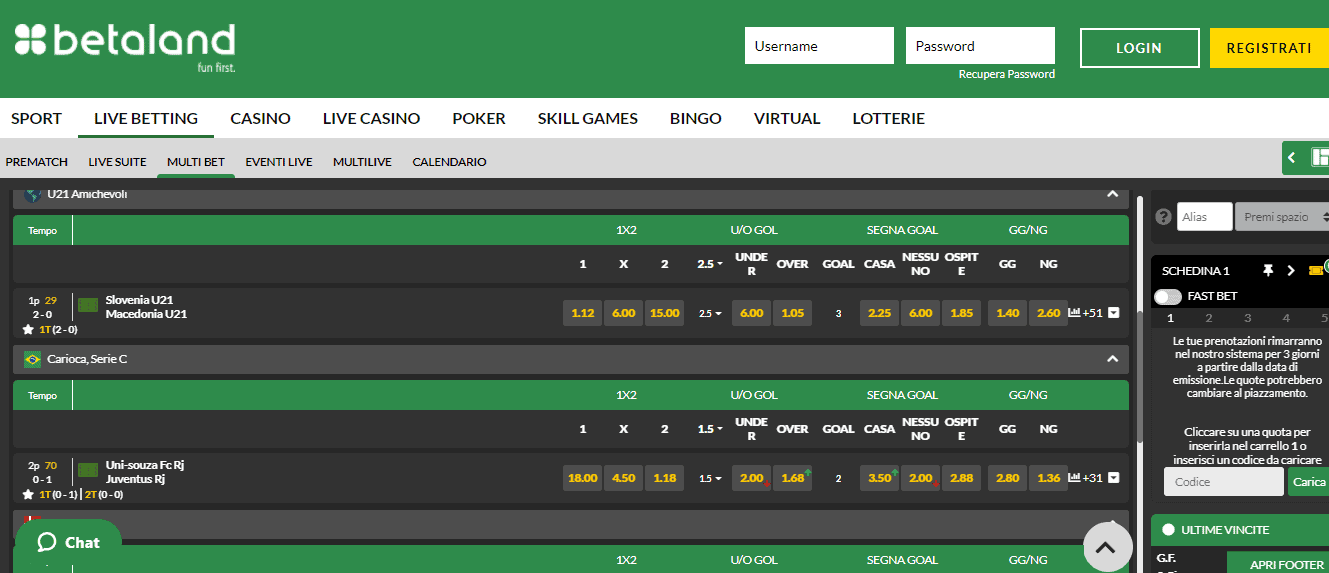Switch to the Prematch tab
The image size is (1329, 573).
point(37,162)
